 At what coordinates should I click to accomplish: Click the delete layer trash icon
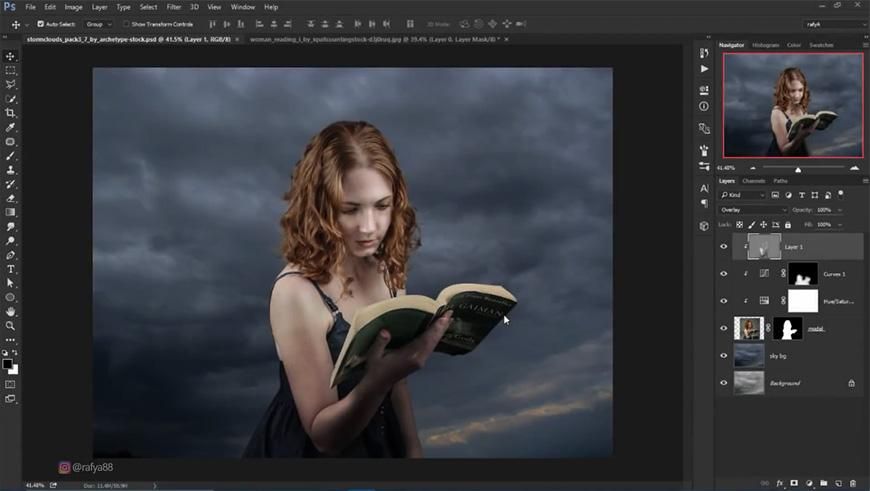pos(853,483)
